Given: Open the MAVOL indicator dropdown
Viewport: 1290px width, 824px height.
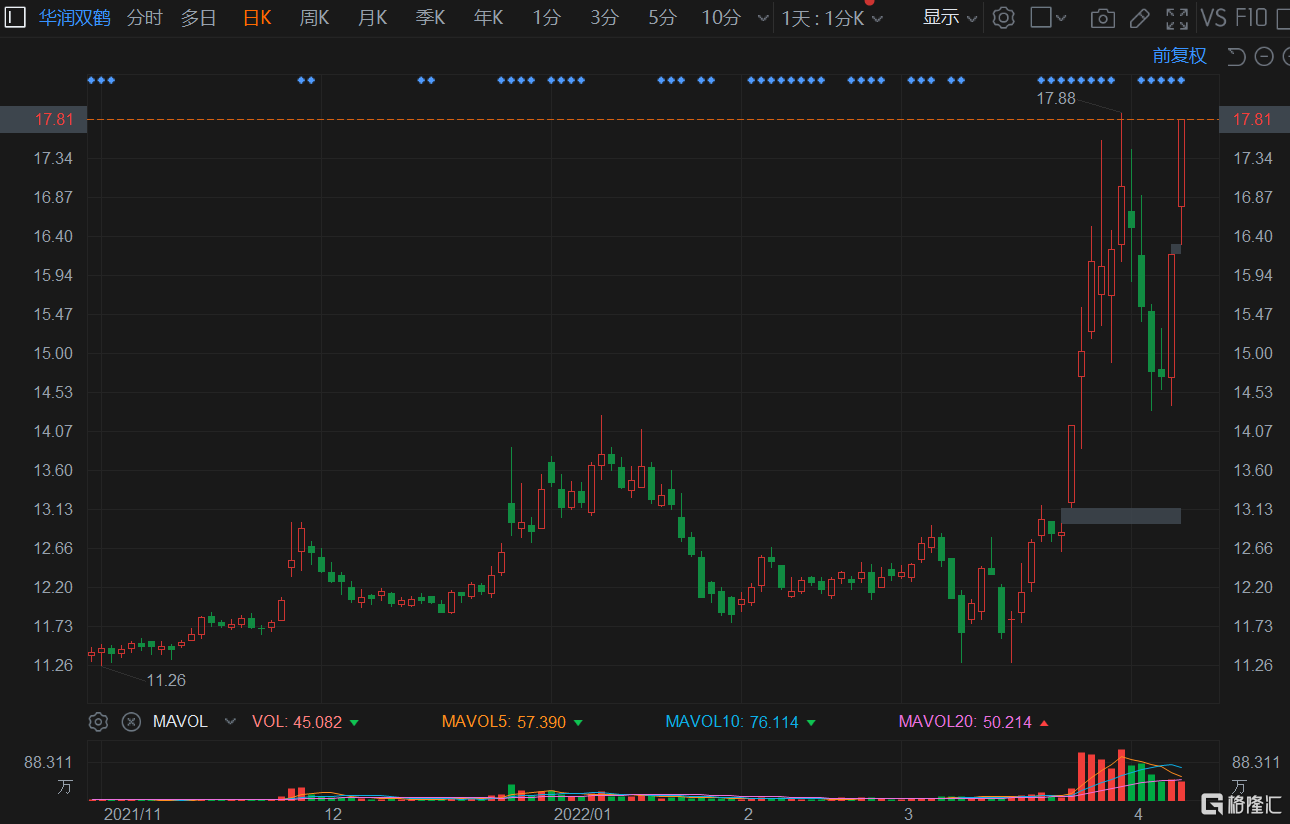Looking at the screenshot, I should [231, 722].
